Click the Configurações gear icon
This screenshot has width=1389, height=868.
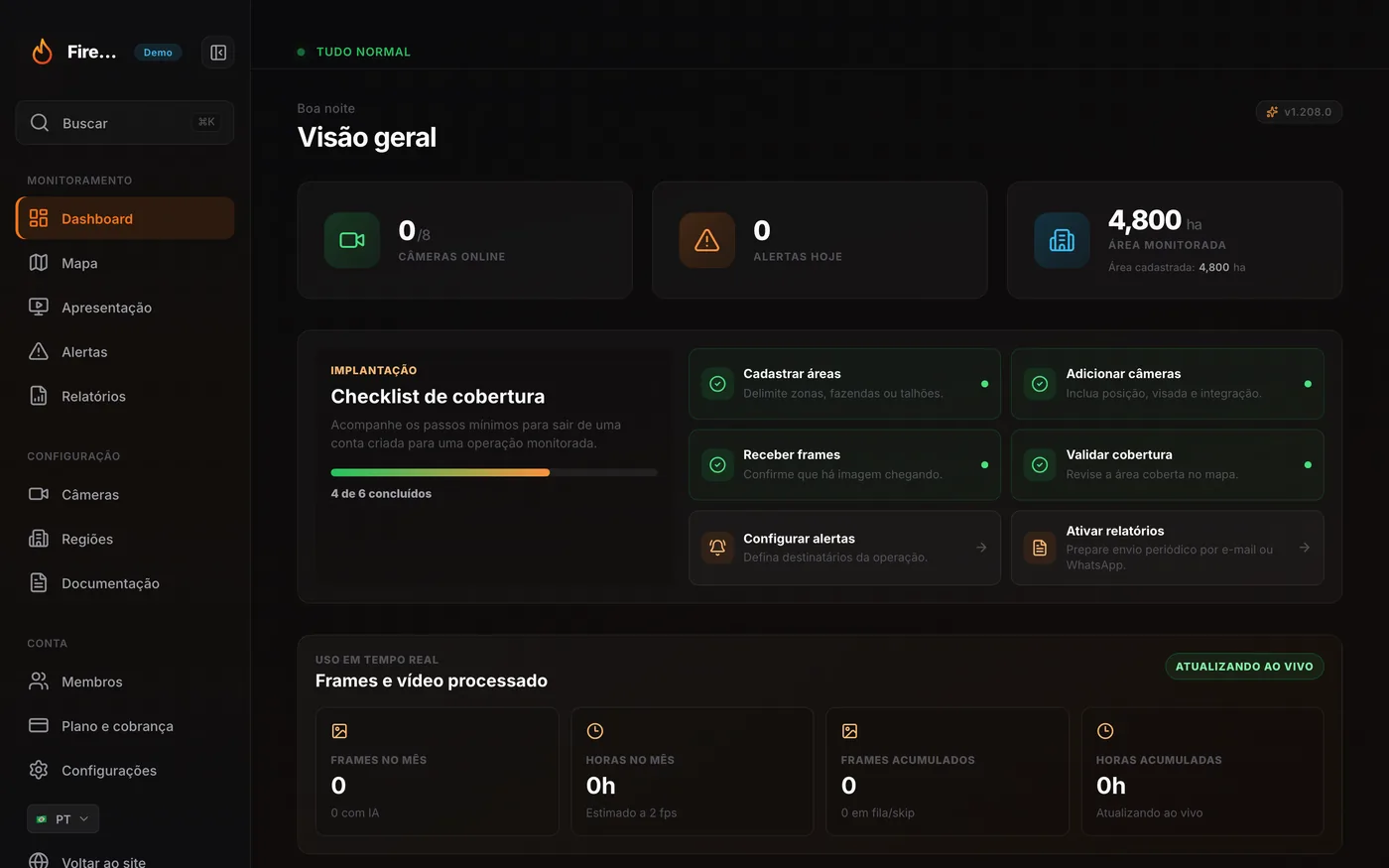pyautogui.click(x=39, y=770)
